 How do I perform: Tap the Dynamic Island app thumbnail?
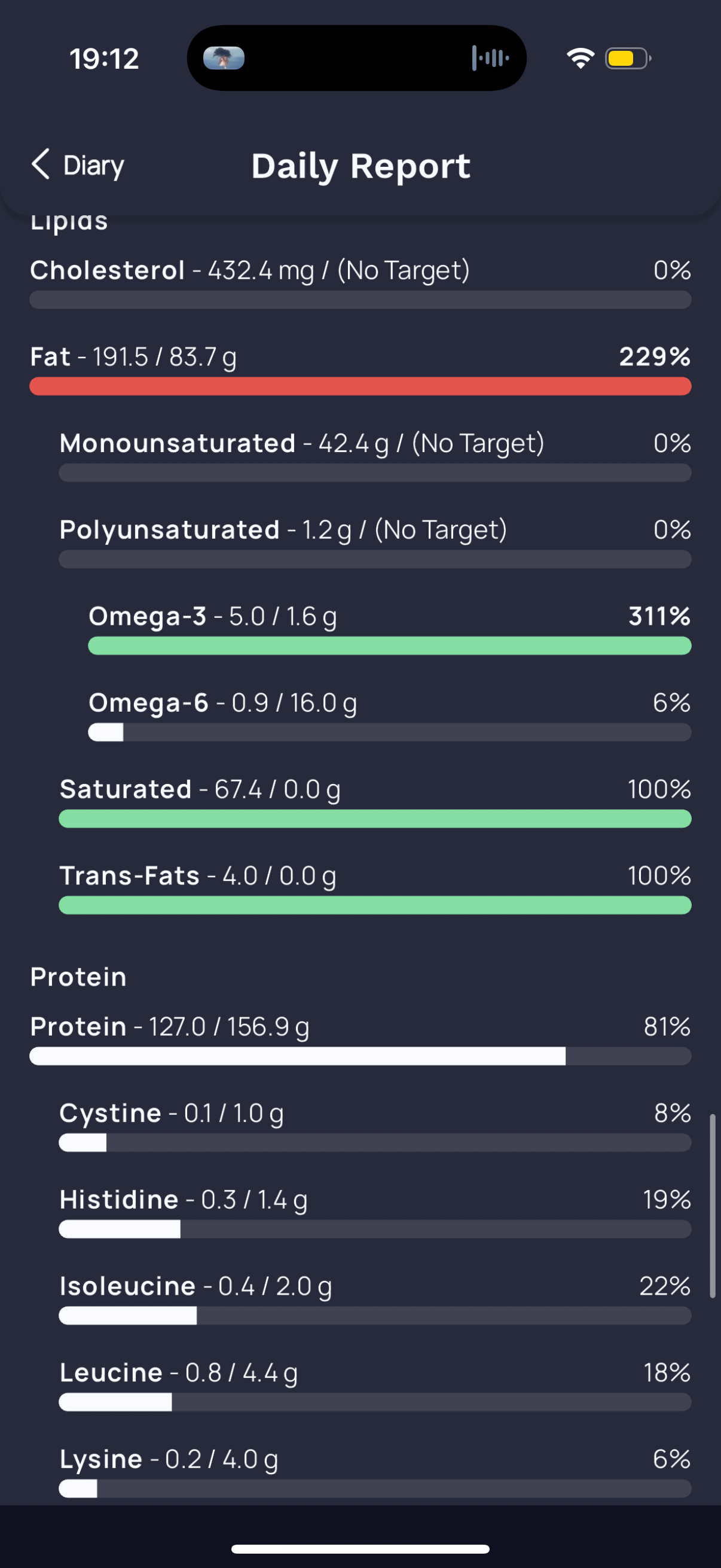pyautogui.click(x=224, y=59)
